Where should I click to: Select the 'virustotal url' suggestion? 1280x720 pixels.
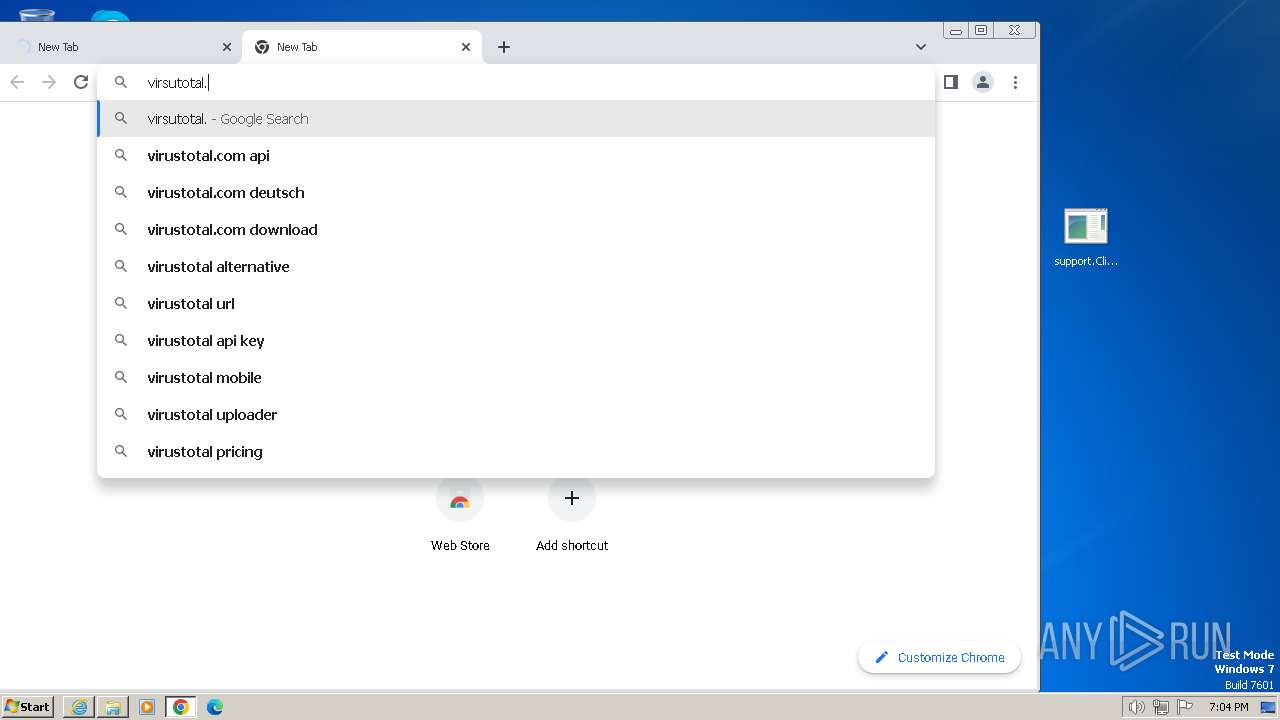point(516,304)
